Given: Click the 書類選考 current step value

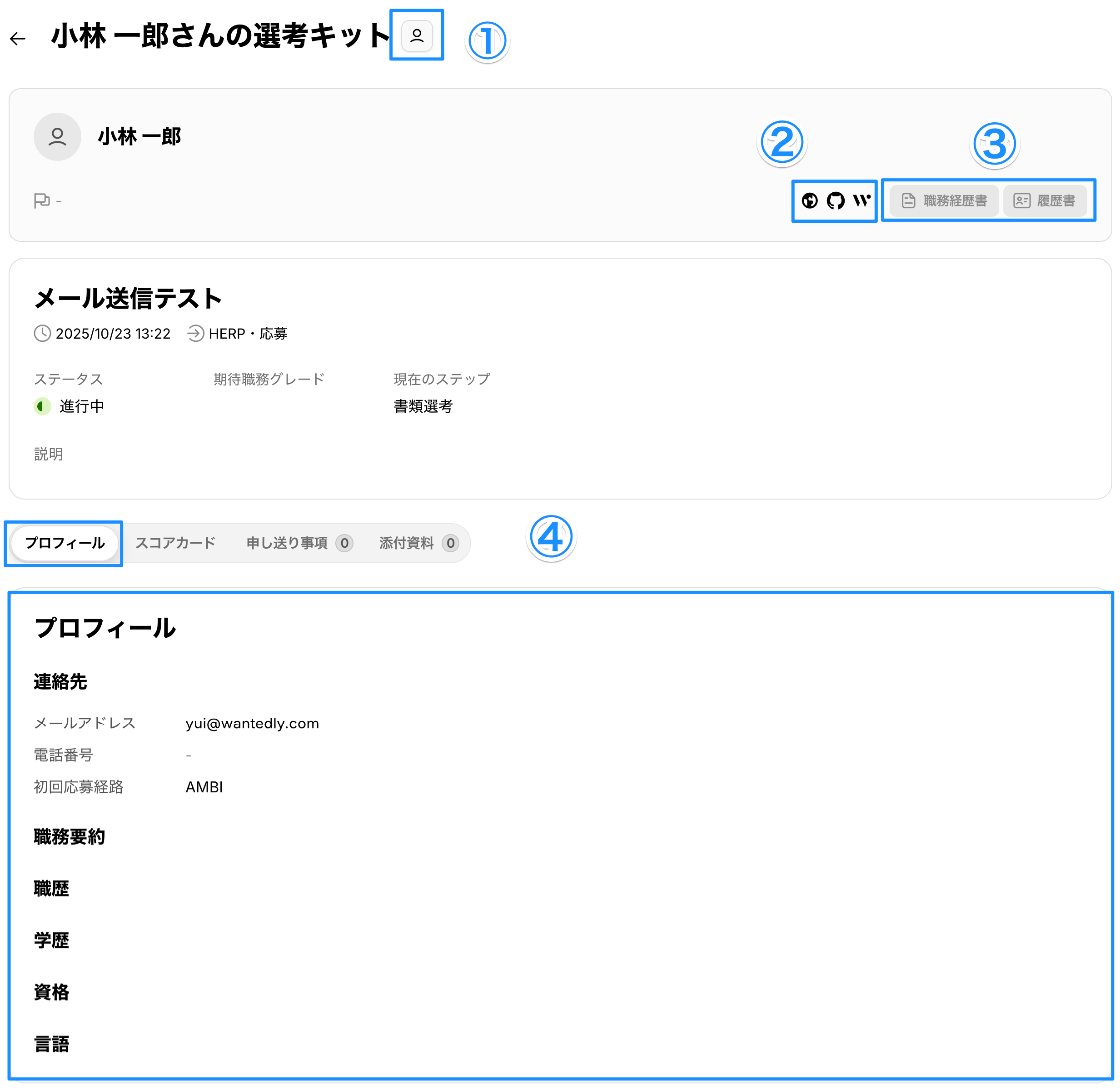Looking at the screenshot, I should 423,406.
